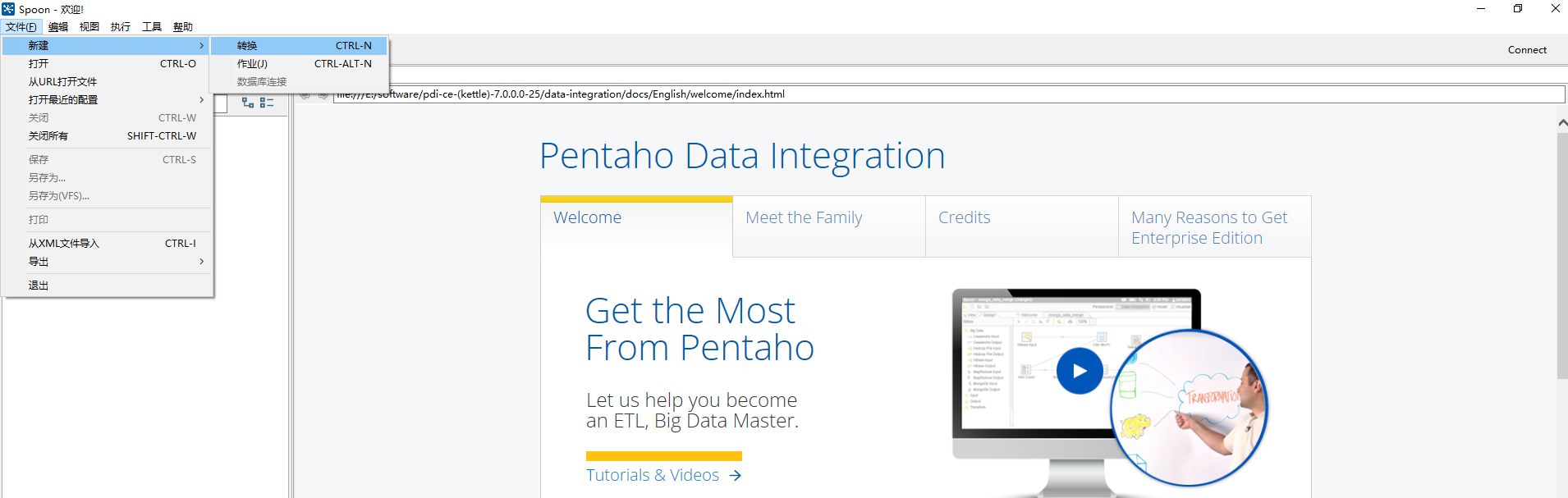Screen dimensions: 1568x498
Task: Switch to the Credits tab
Action: click(x=1022, y=226)
